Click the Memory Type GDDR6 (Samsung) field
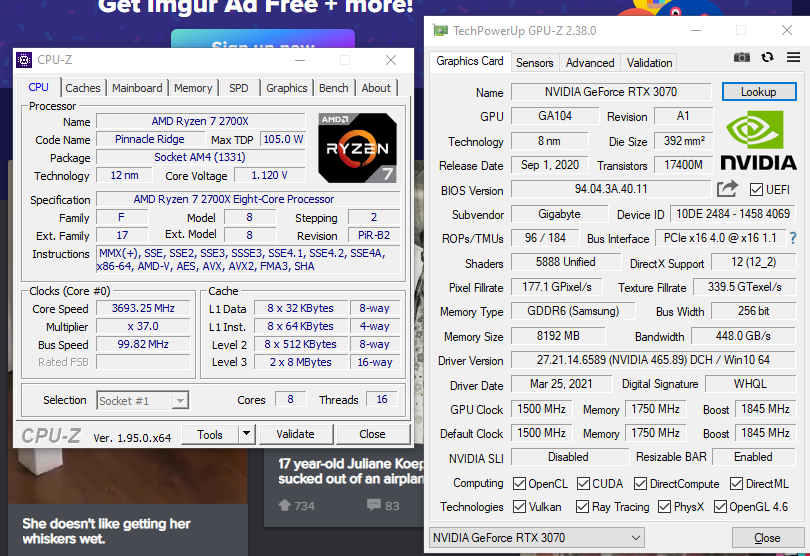Viewport: 810px width, 556px height. click(573, 311)
